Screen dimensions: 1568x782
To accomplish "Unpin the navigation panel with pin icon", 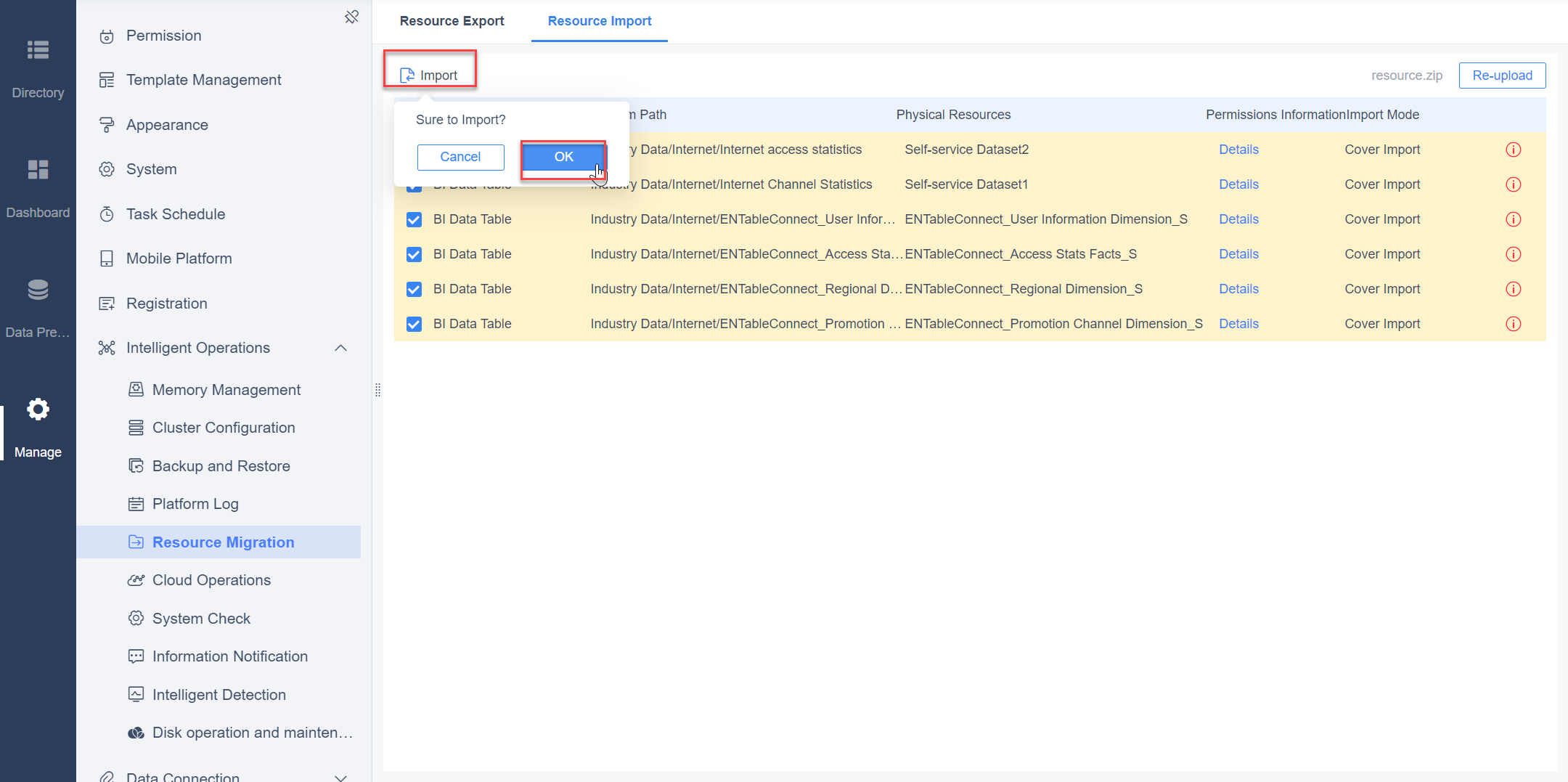I will point(352,17).
